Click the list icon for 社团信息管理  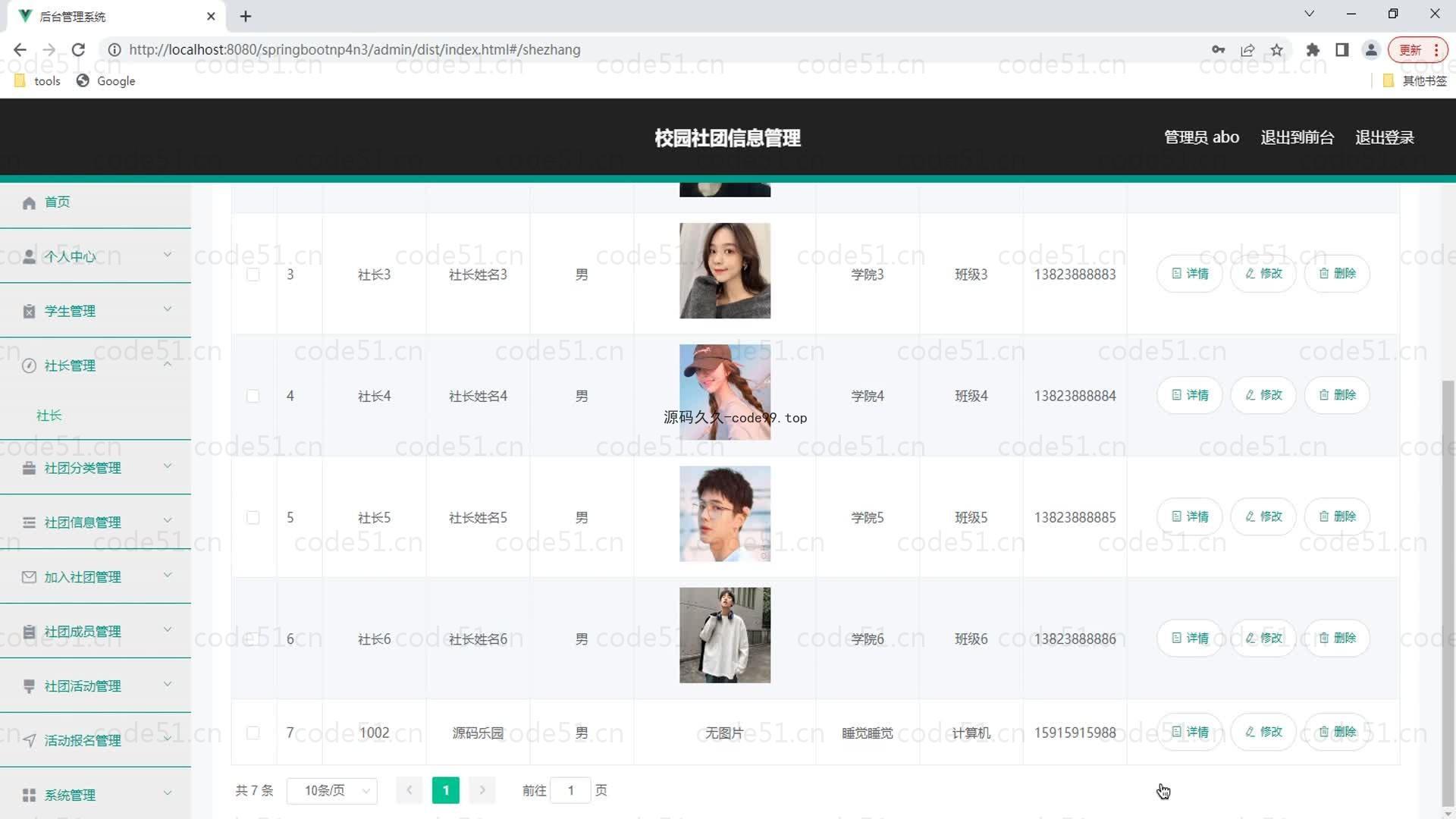[x=29, y=522]
